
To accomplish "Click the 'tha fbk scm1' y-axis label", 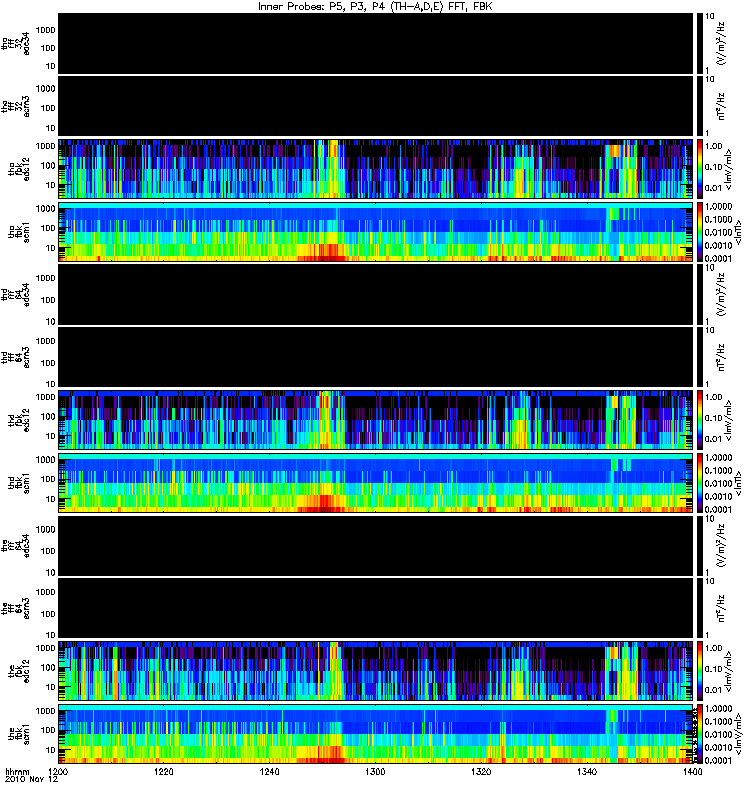I will [x=19, y=231].
